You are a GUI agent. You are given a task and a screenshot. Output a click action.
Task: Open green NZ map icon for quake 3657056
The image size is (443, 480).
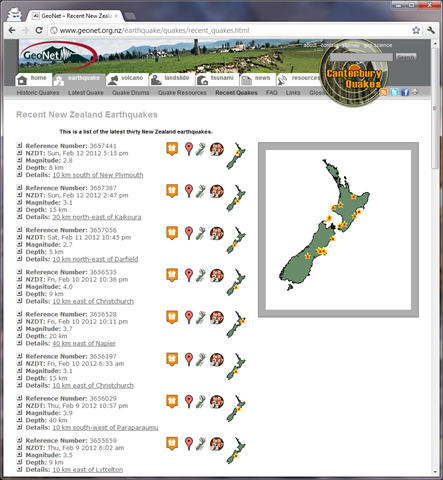[x=201, y=233]
